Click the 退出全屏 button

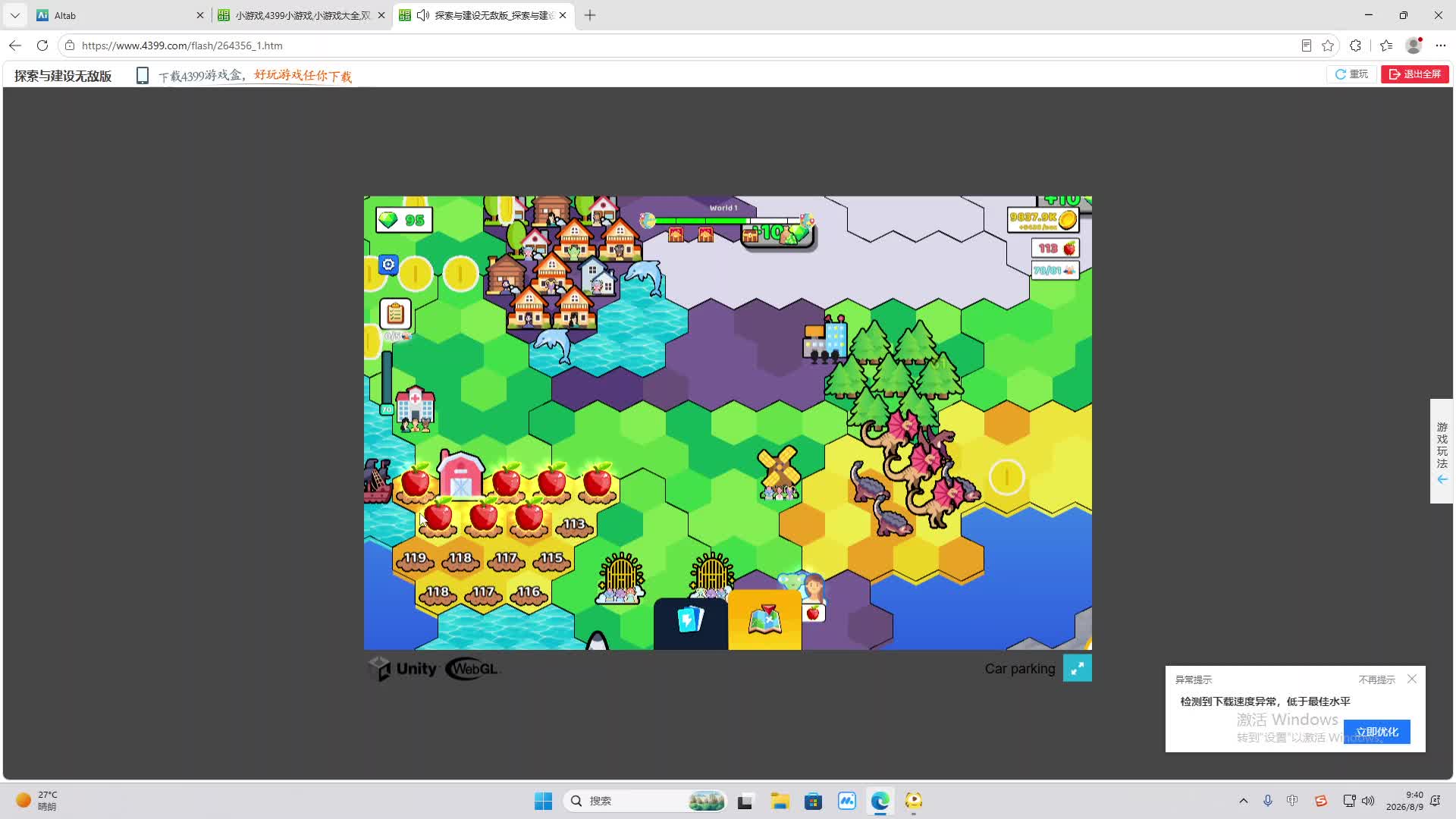click(1415, 74)
